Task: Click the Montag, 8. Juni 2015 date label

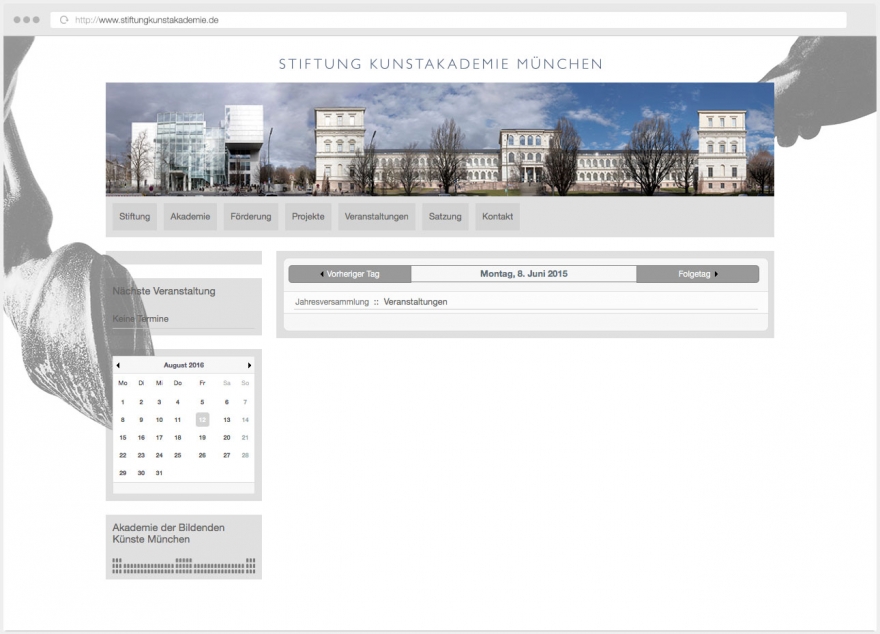Action: click(x=524, y=274)
